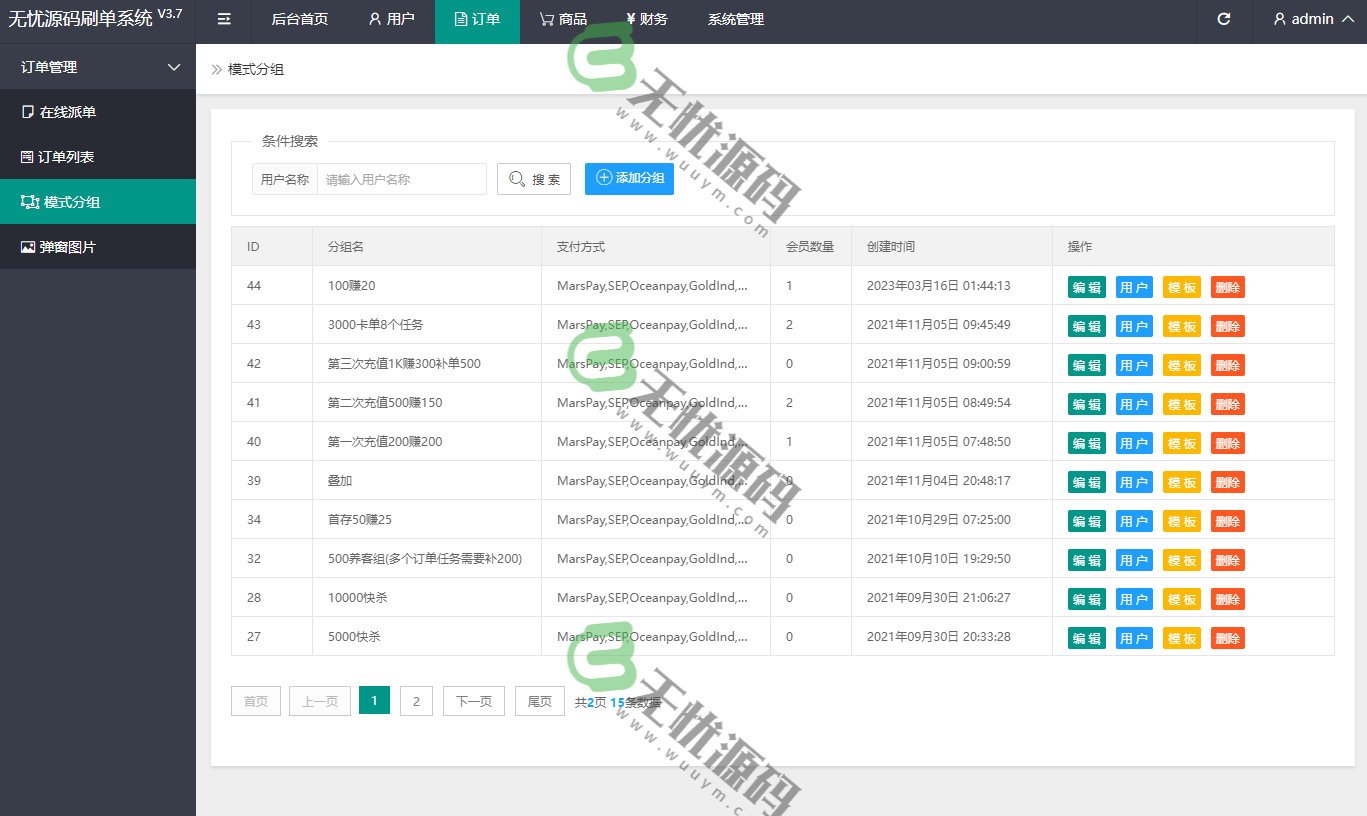This screenshot has width=1367, height=816.
Task: Click the 用户名称 input field
Action: coord(401,178)
